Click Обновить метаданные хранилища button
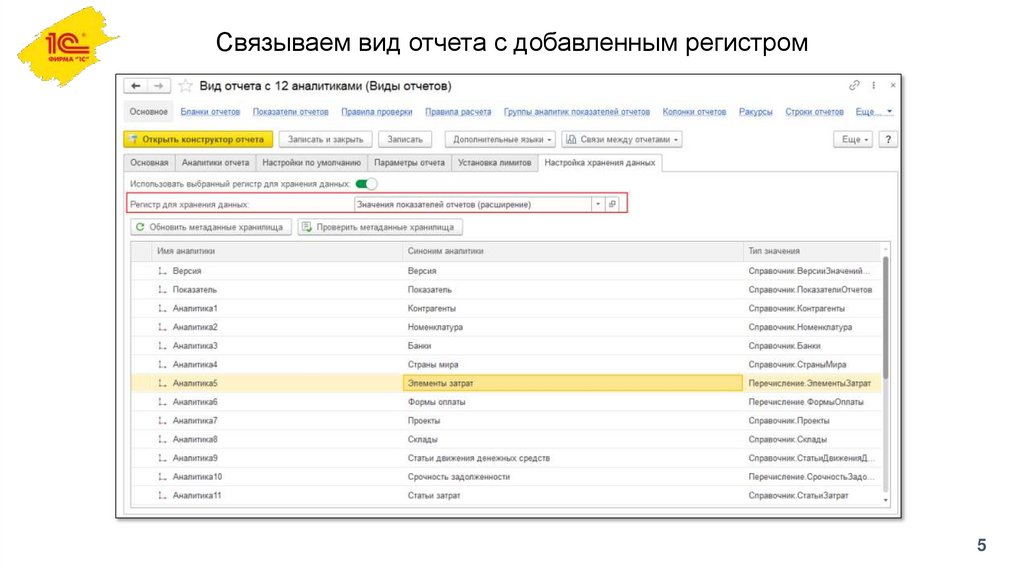Screen dimensions: 1024x574 click(x=211, y=227)
